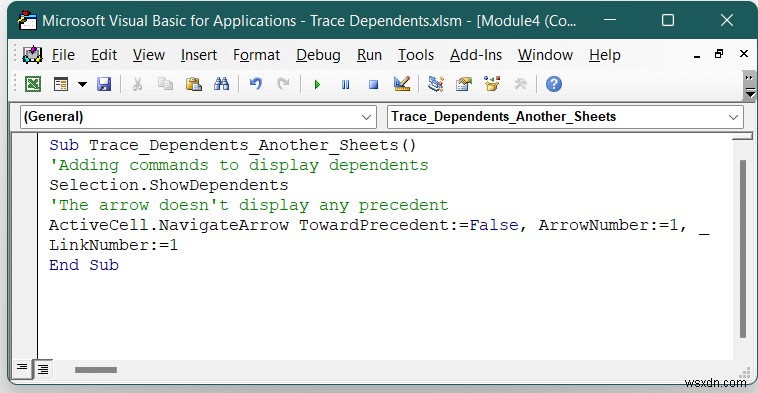The height and width of the screenshot is (393, 758).
Task: Switch to Full Module View button
Action: 43,369
